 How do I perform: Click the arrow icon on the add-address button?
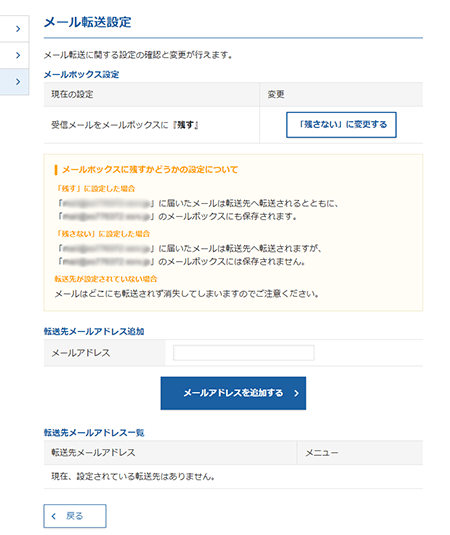click(296, 393)
